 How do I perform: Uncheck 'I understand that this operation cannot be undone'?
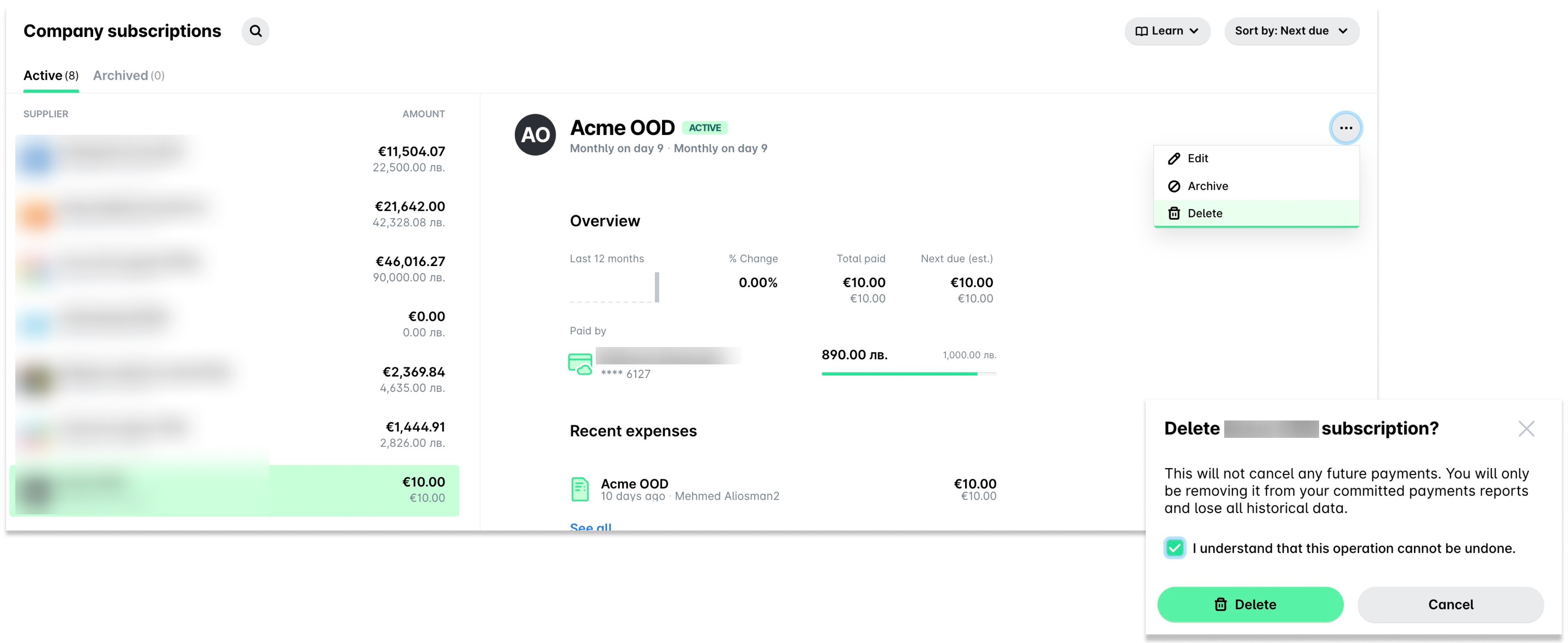click(x=1174, y=548)
